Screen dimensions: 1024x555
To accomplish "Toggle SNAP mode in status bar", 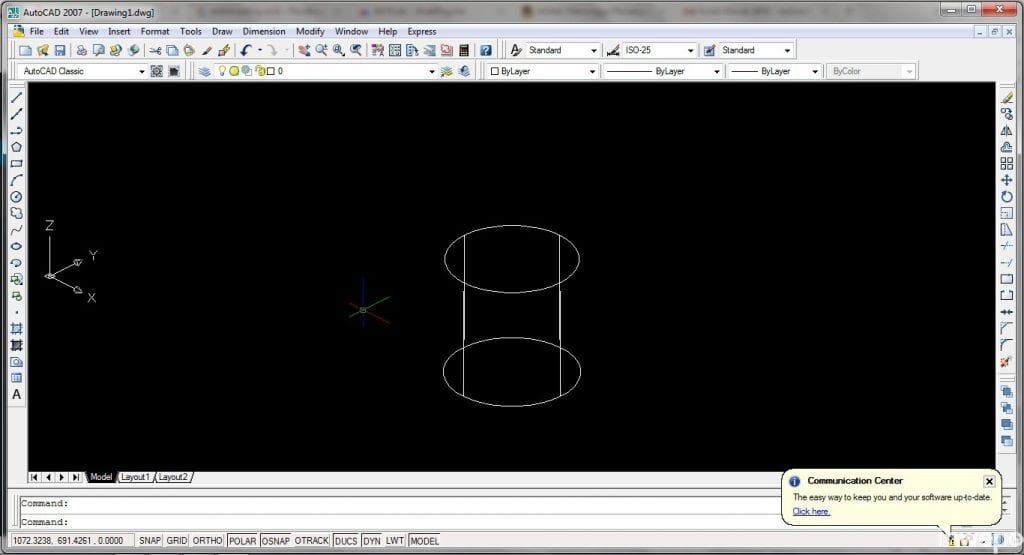I will coord(149,541).
